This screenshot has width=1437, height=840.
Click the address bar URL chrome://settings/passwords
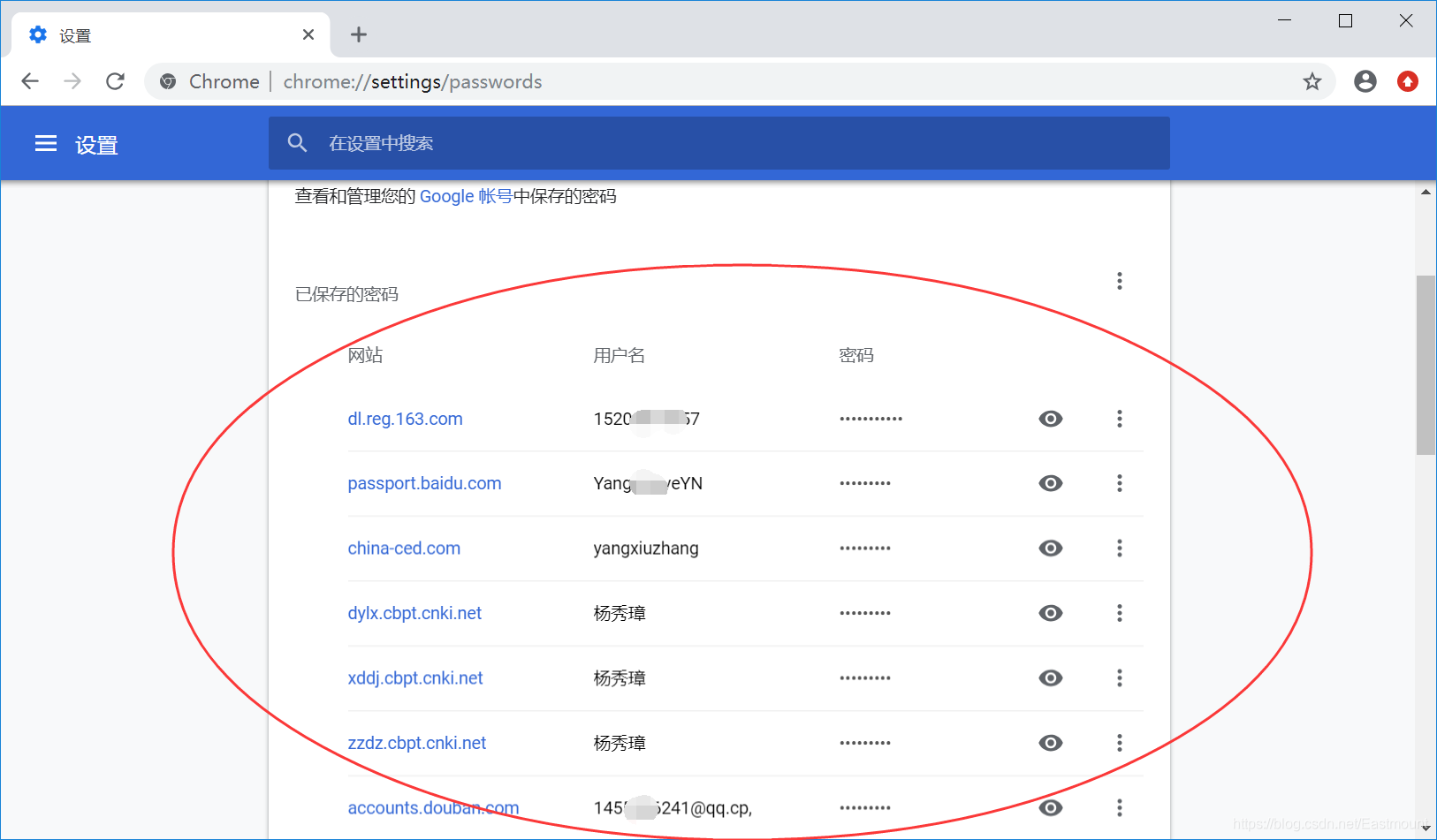pyautogui.click(x=413, y=81)
